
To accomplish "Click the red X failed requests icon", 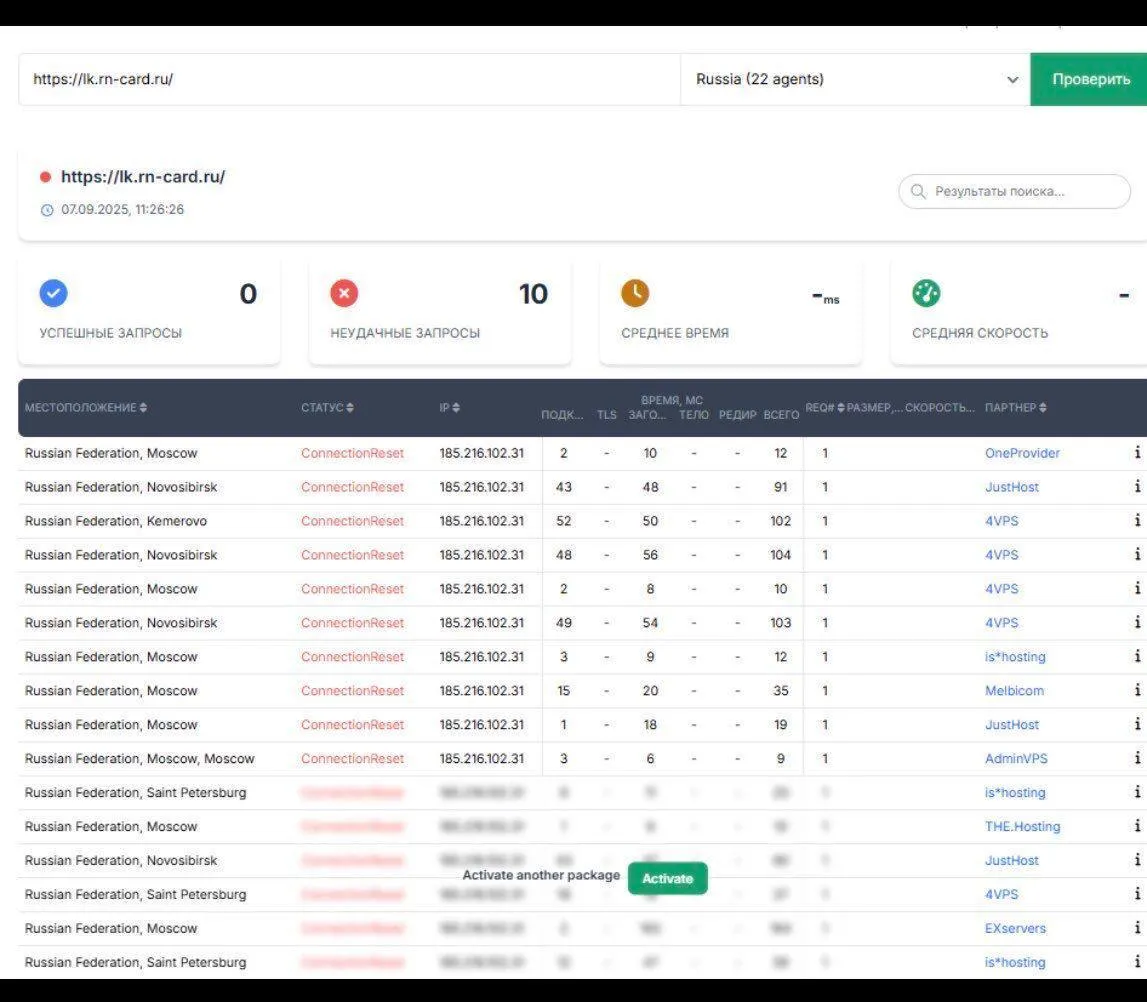I will [x=344, y=294].
